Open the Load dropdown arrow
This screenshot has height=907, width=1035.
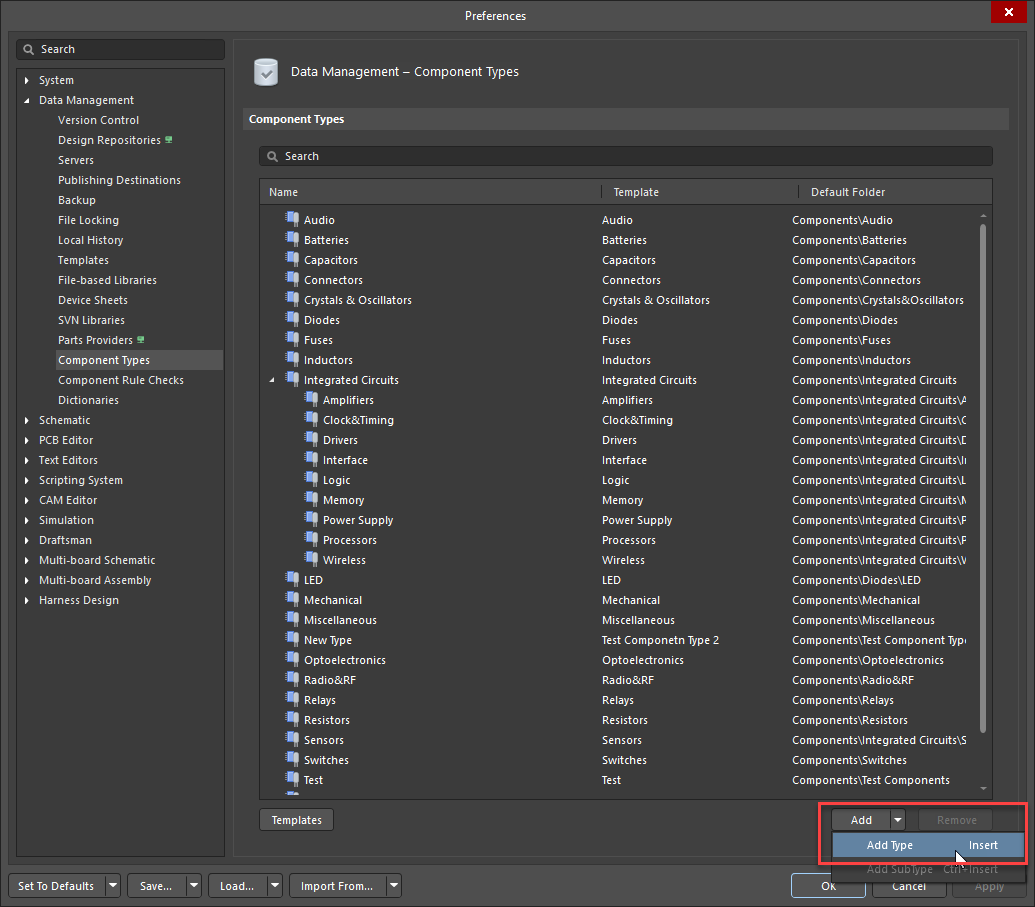point(275,886)
